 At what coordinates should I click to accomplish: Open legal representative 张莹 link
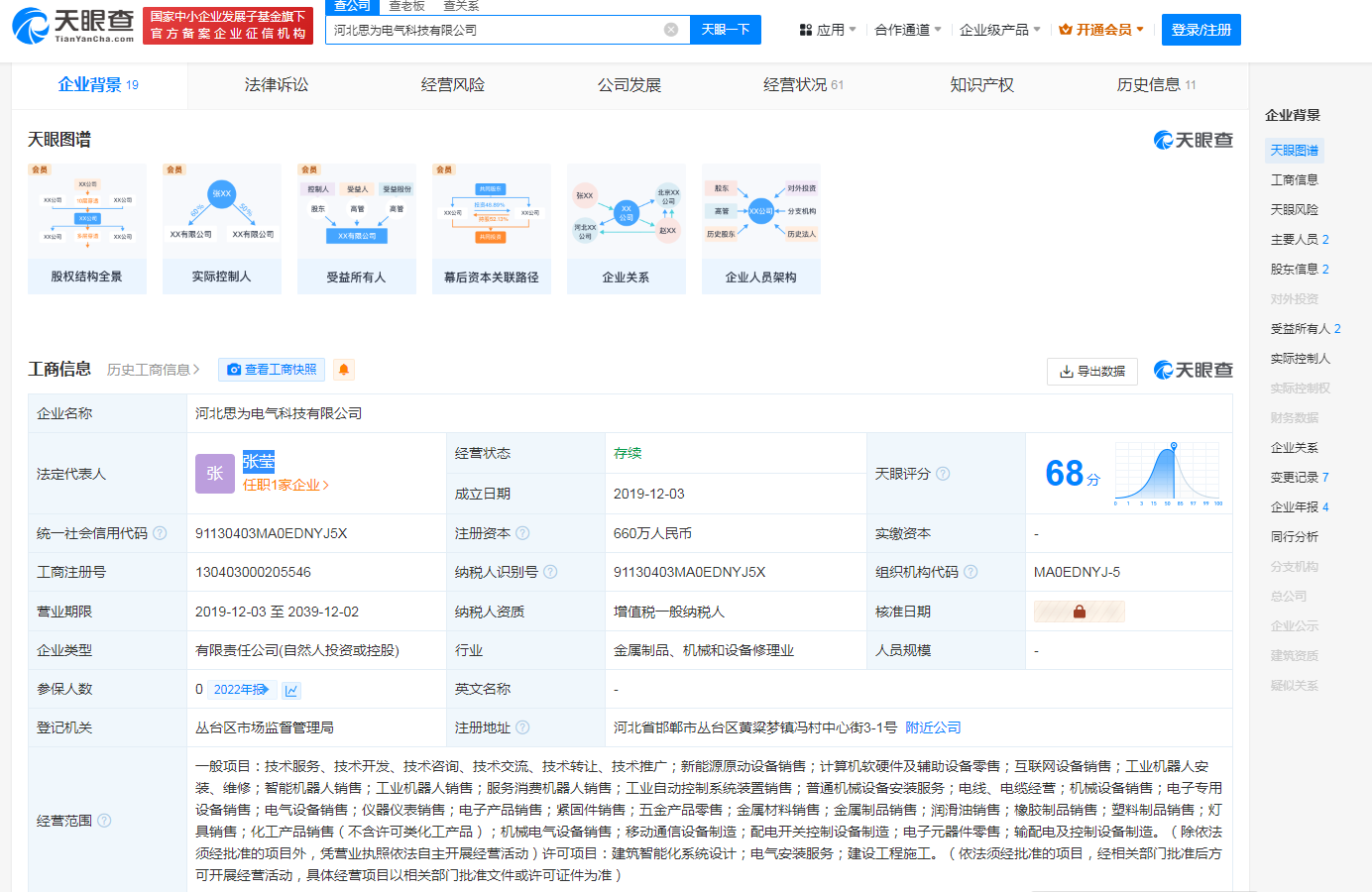click(x=259, y=462)
